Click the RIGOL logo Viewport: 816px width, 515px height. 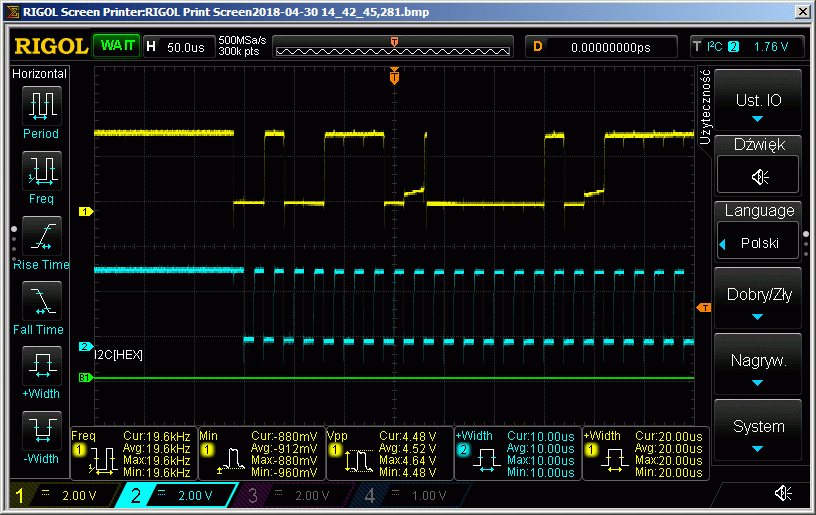51,47
